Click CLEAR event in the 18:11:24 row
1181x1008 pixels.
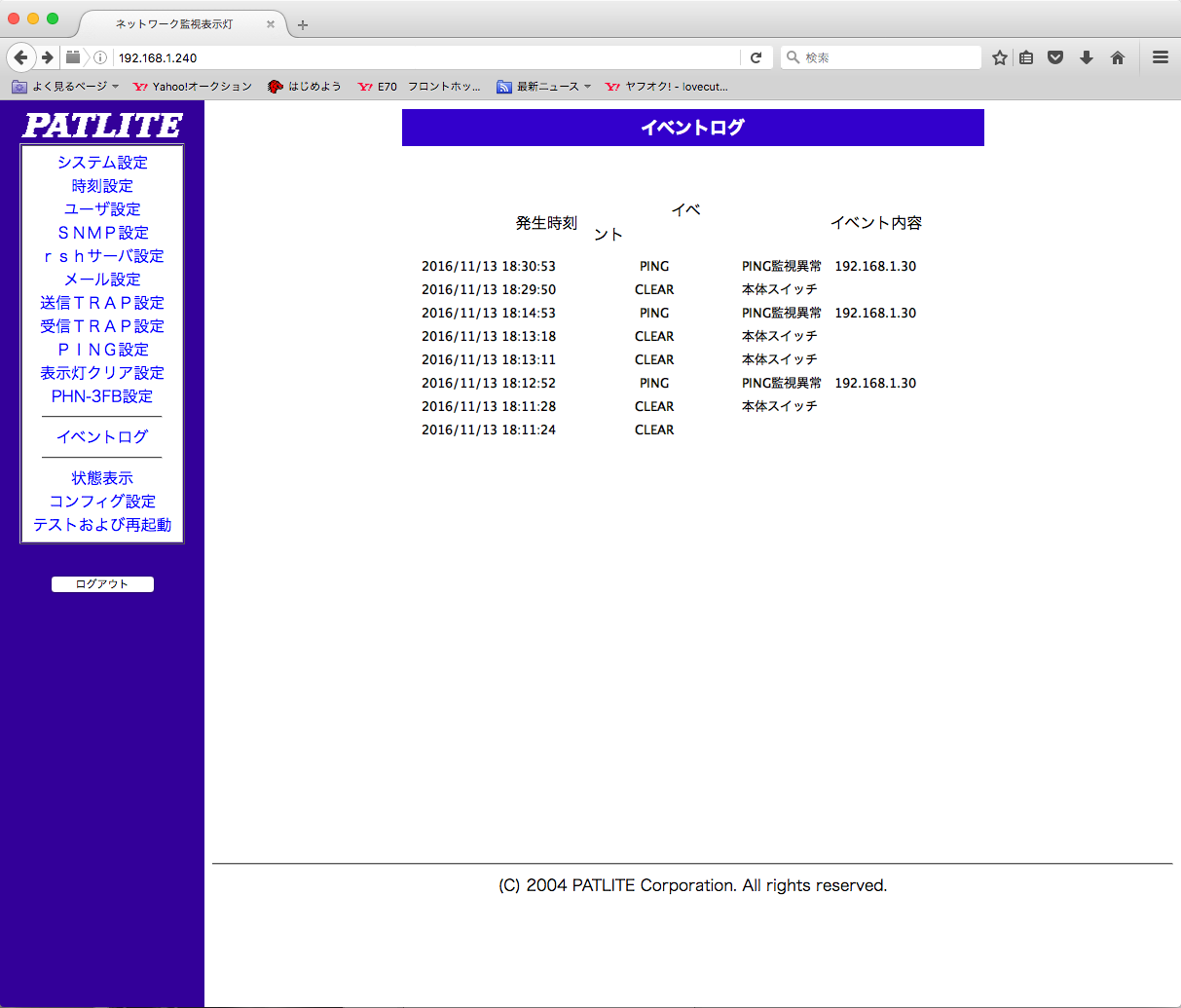coord(654,429)
